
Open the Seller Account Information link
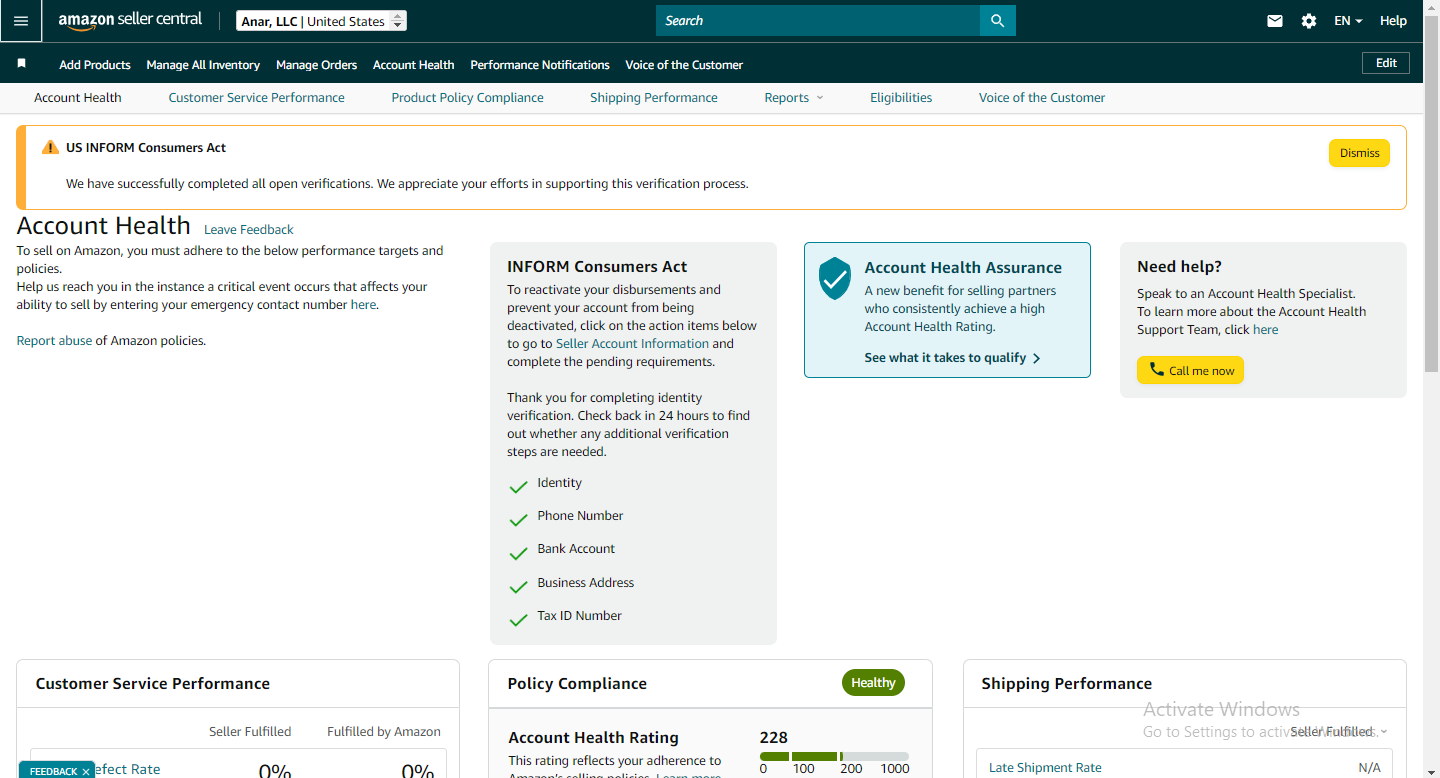(632, 344)
